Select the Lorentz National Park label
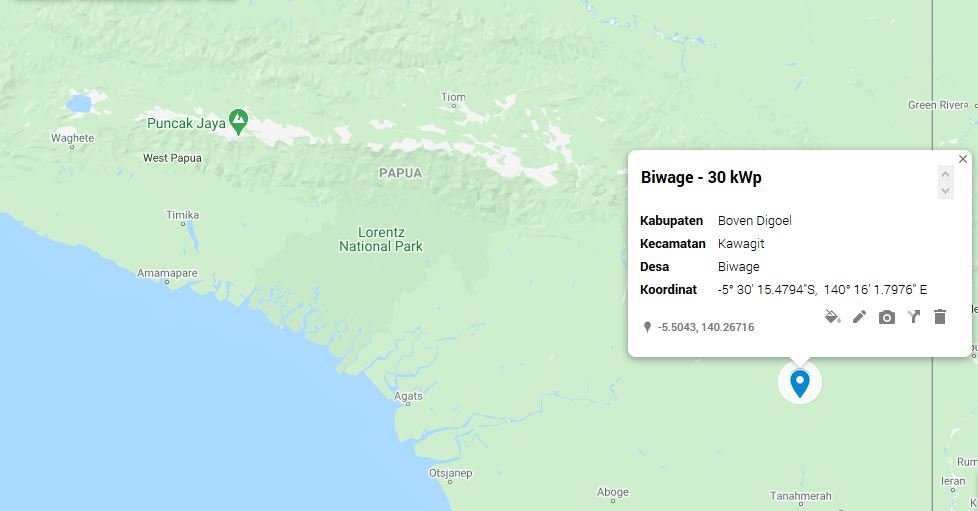The height and width of the screenshot is (511, 978). coord(380,240)
